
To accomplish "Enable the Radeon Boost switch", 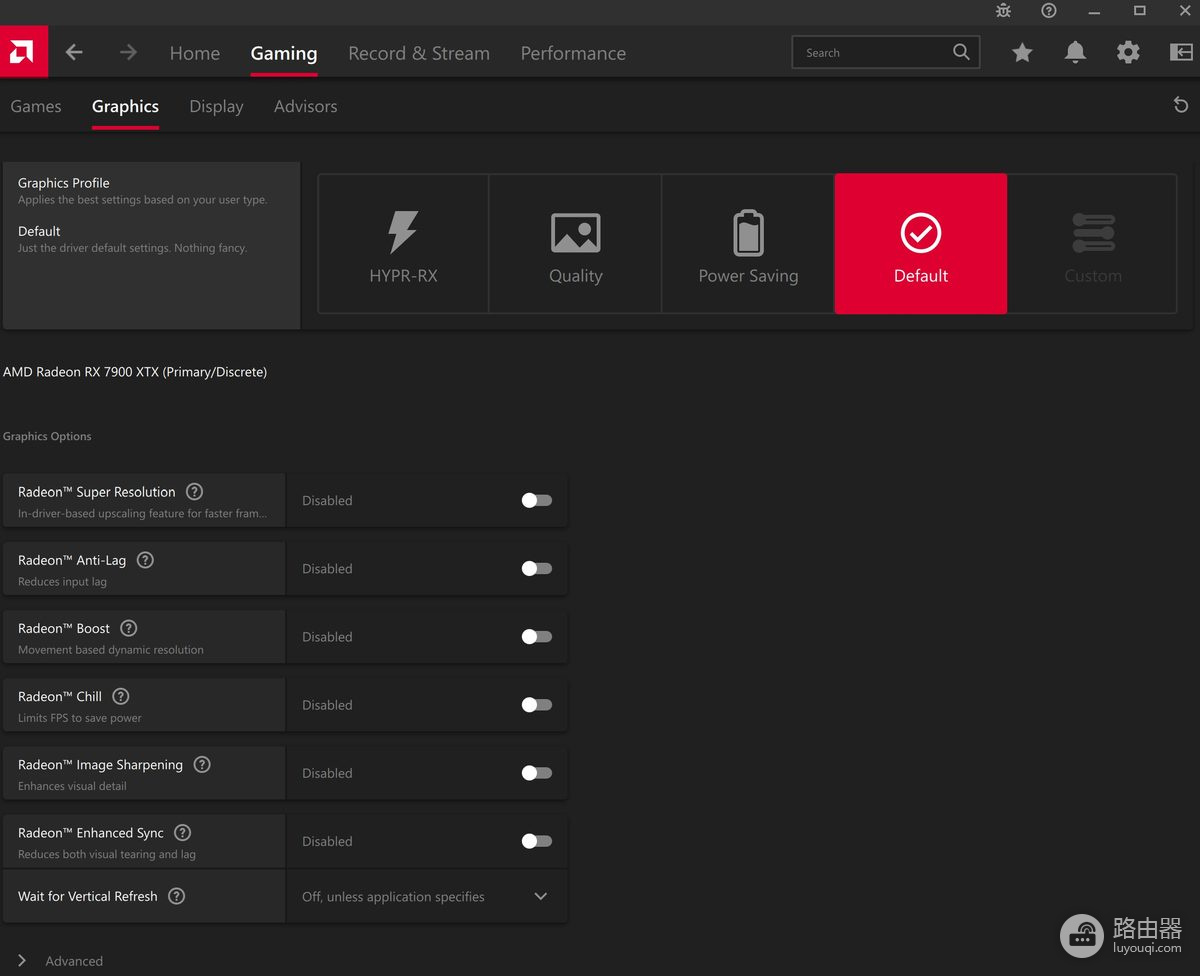I will pyautogui.click(x=537, y=636).
